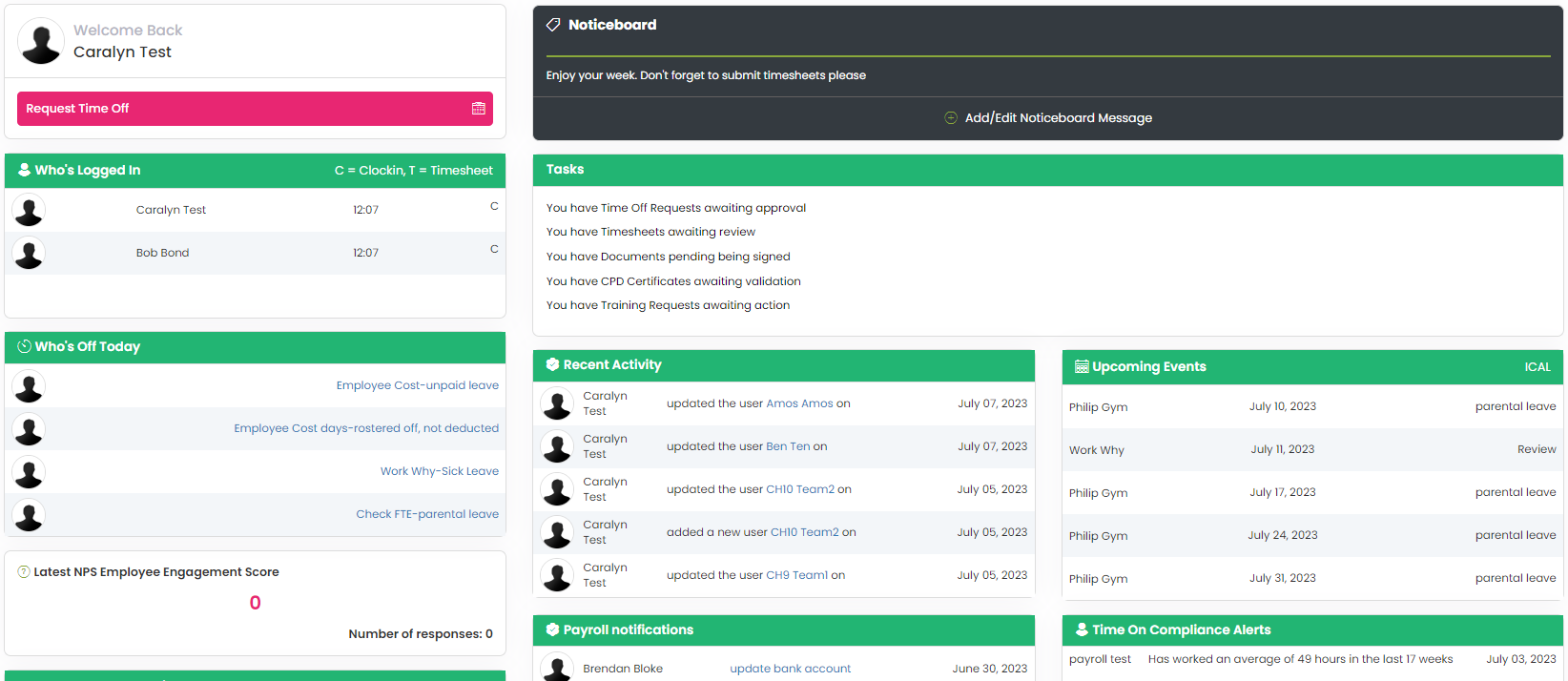Click the plus icon beside Add/Edit Noticeboard Message
Viewport: 1568px width, 681px height.
[950, 118]
